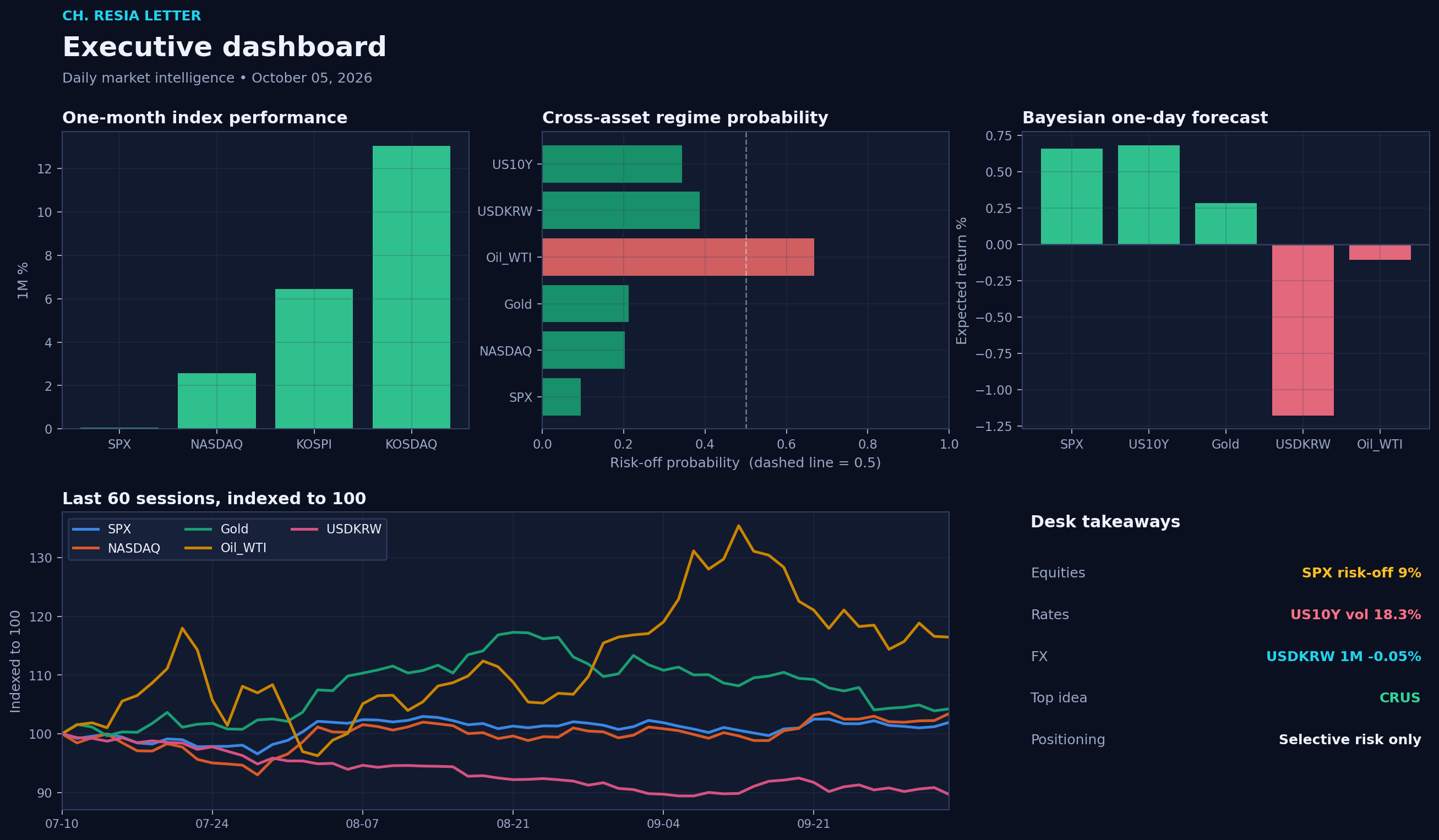1439x840 pixels.
Task: Click the '08-07' date tick label
Action: click(362, 824)
